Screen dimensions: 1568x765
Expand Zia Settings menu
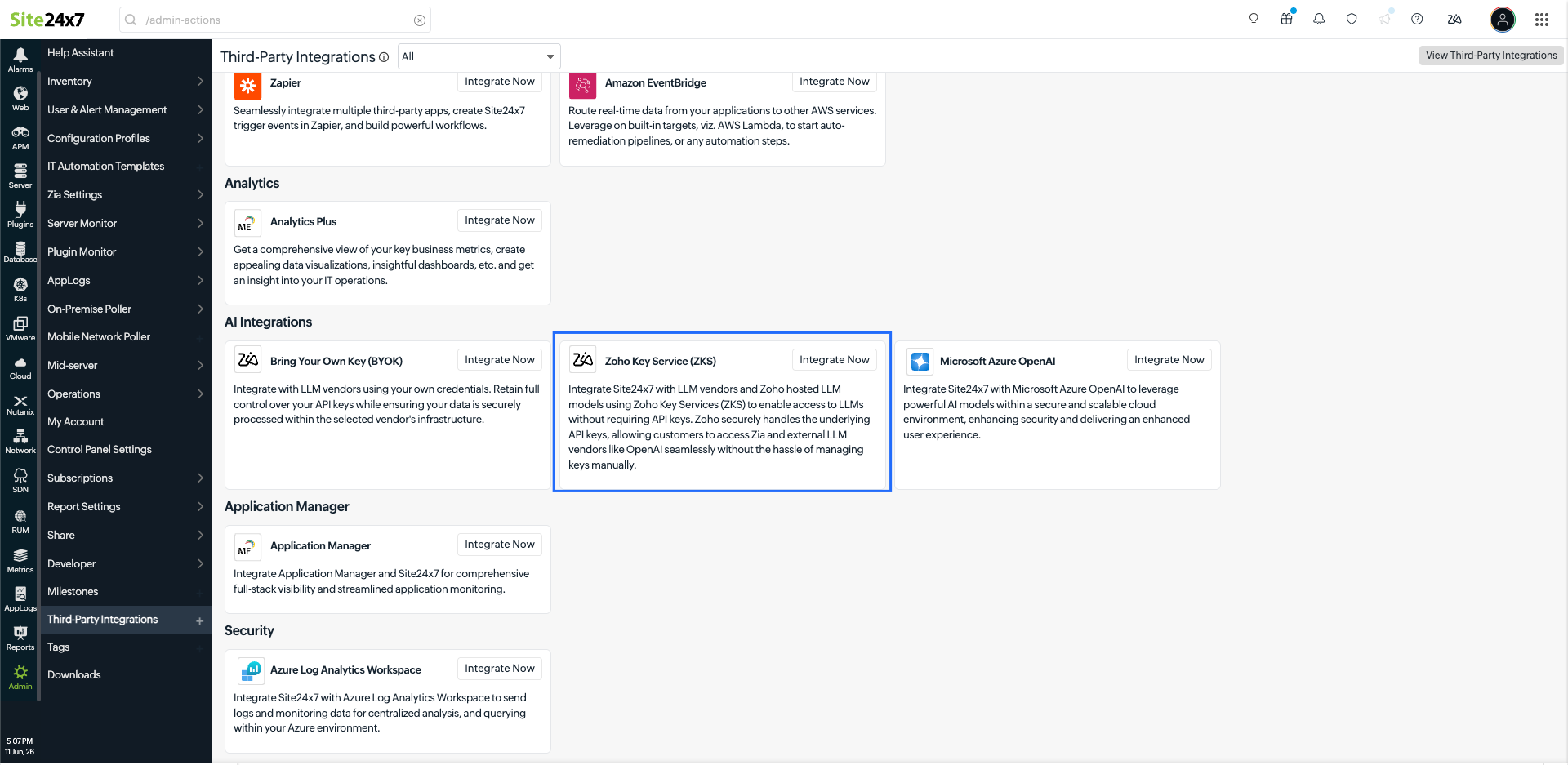click(x=125, y=194)
